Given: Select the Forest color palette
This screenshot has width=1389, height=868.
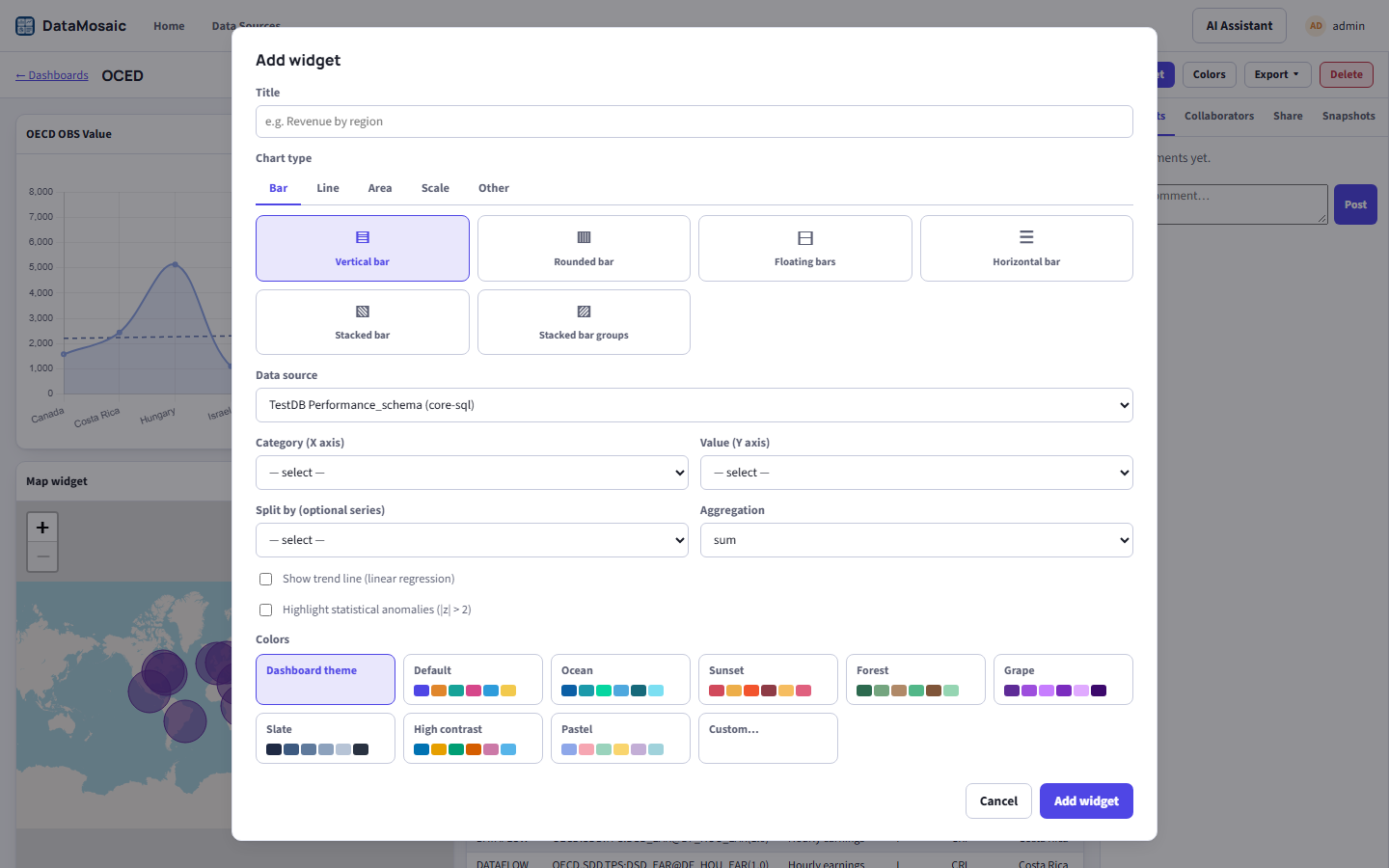Looking at the screenshot, I should pos(915,680).
